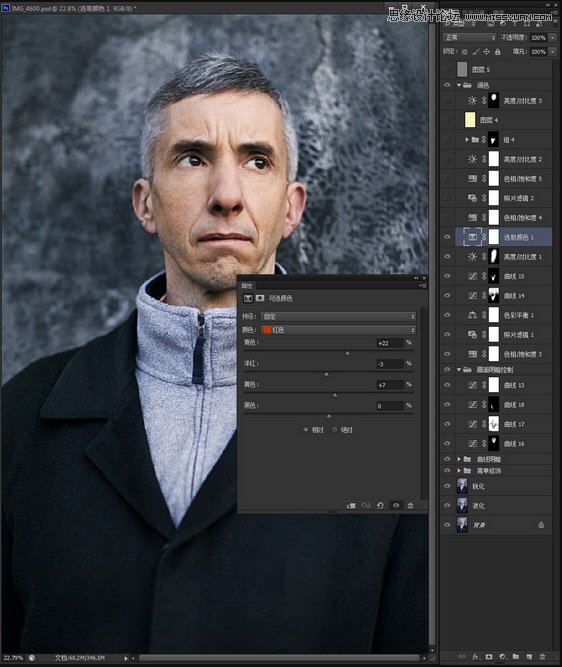Click the link layers icon at panel bottom
Viewport: 562px width, 667px height.
461,657
